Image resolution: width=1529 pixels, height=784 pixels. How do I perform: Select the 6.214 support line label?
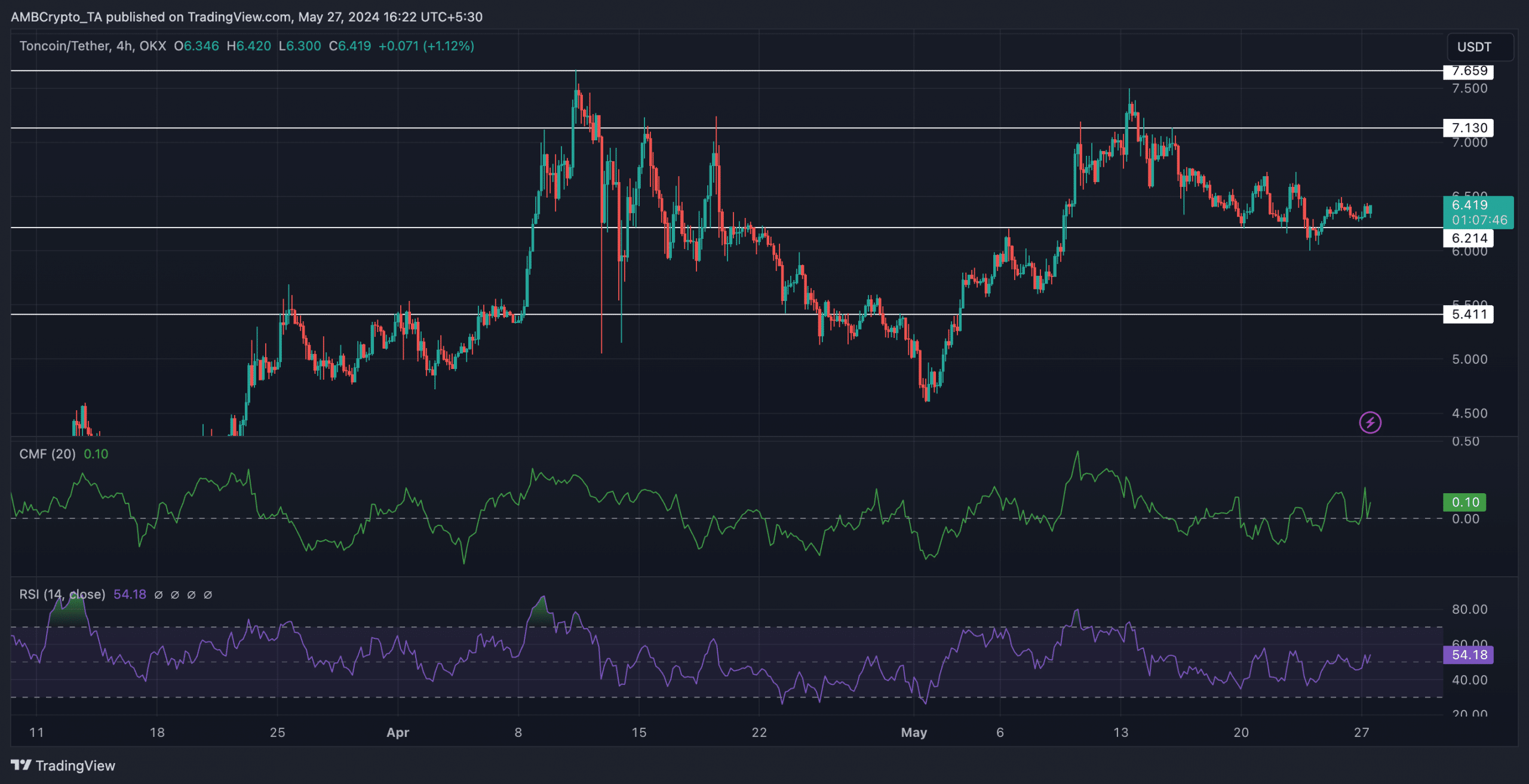tap(1468, 238)
